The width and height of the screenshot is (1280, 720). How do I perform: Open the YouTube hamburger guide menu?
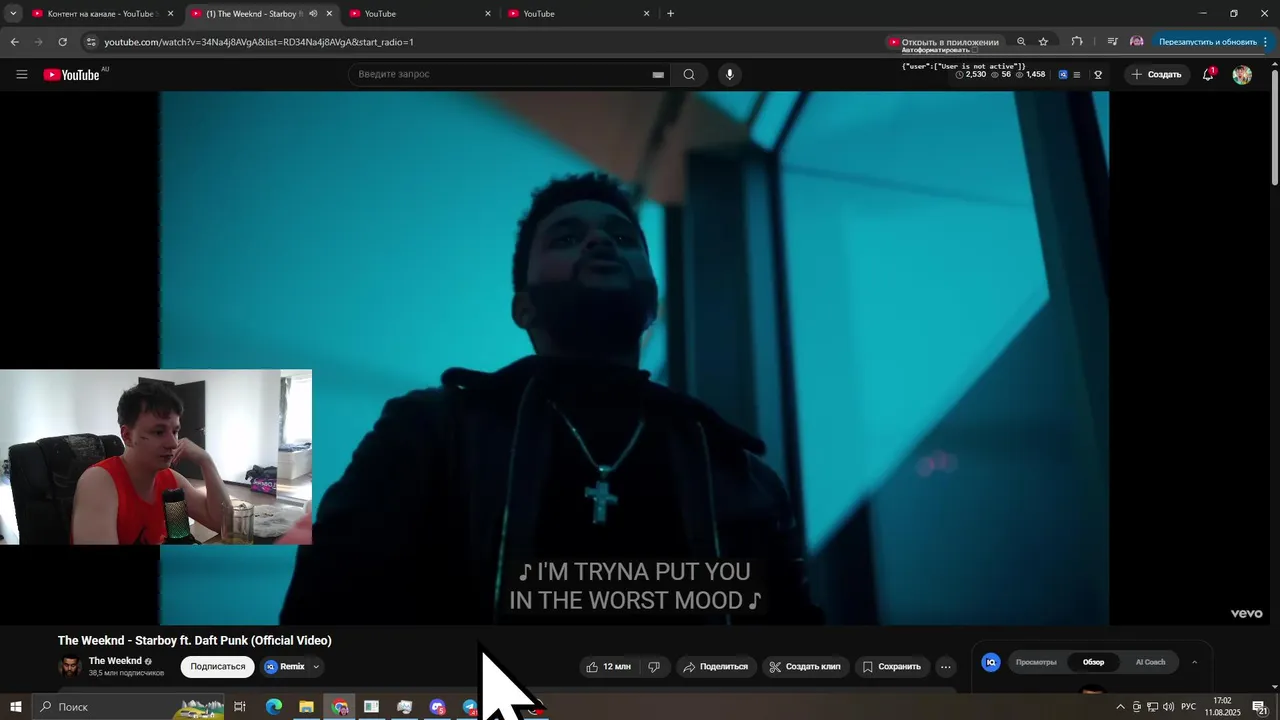click(22, 74)
